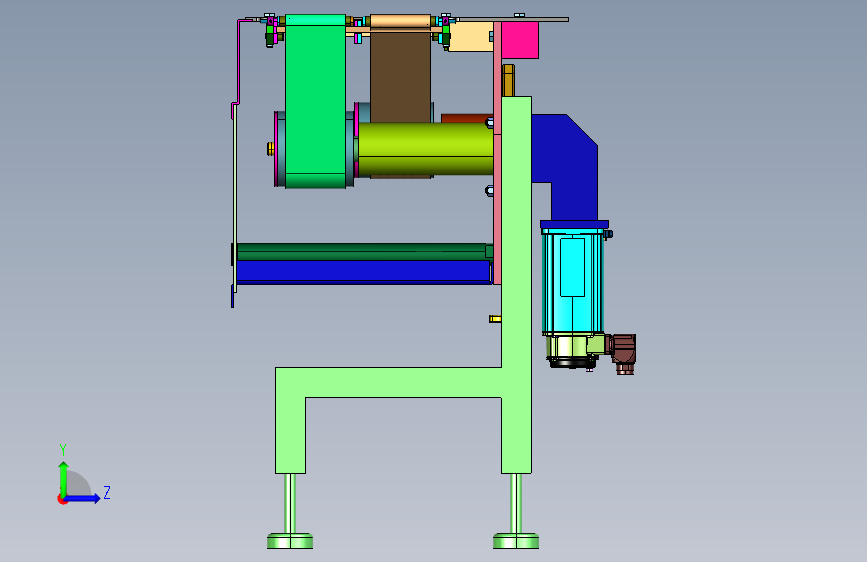Select the cyan servo motor body
The width and height of the screenshot is (867, 562).
572,280
